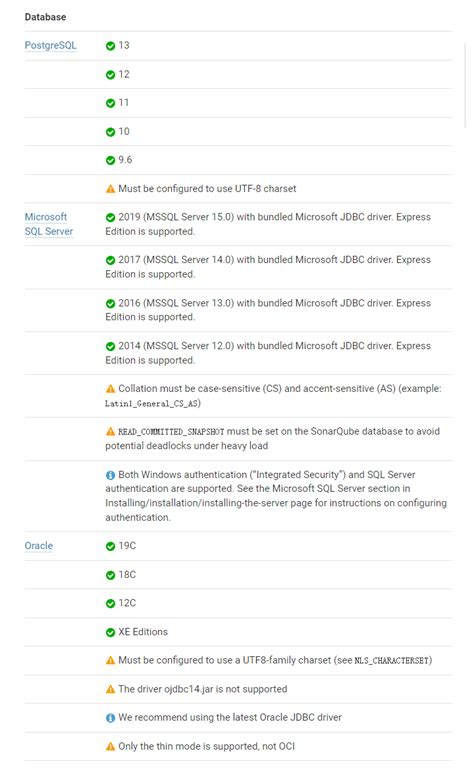Click the warning icon beside UTF8-family charset note
The image size is (474, 770).
point(111,660)
